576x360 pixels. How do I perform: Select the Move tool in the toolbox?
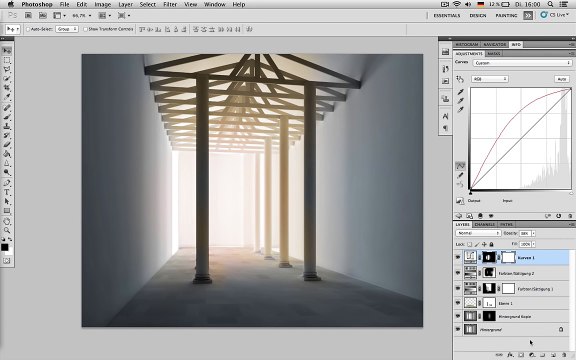click(x=7, y=50)
